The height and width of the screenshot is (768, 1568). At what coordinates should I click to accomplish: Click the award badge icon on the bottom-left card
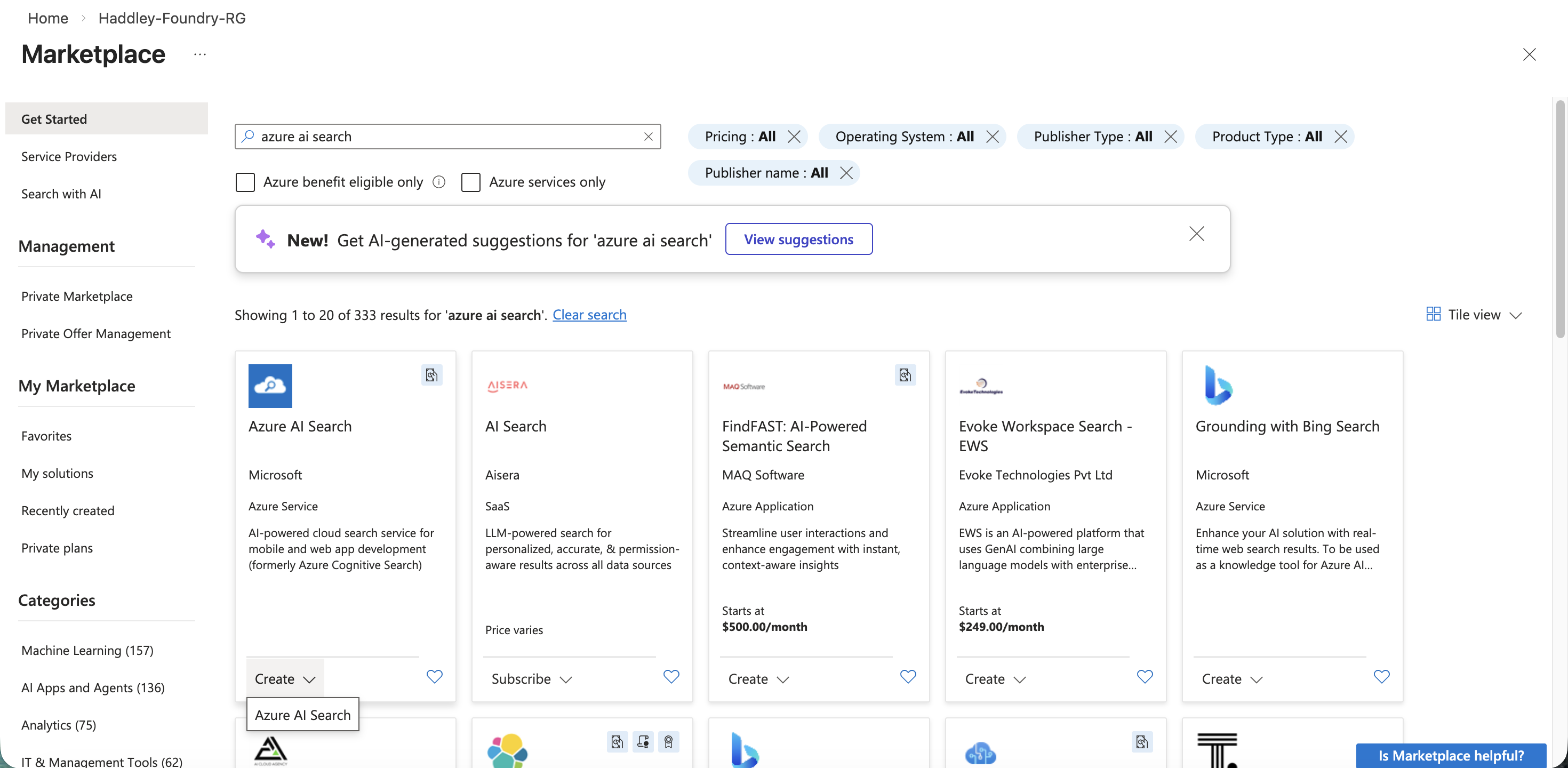coord(668,742)
